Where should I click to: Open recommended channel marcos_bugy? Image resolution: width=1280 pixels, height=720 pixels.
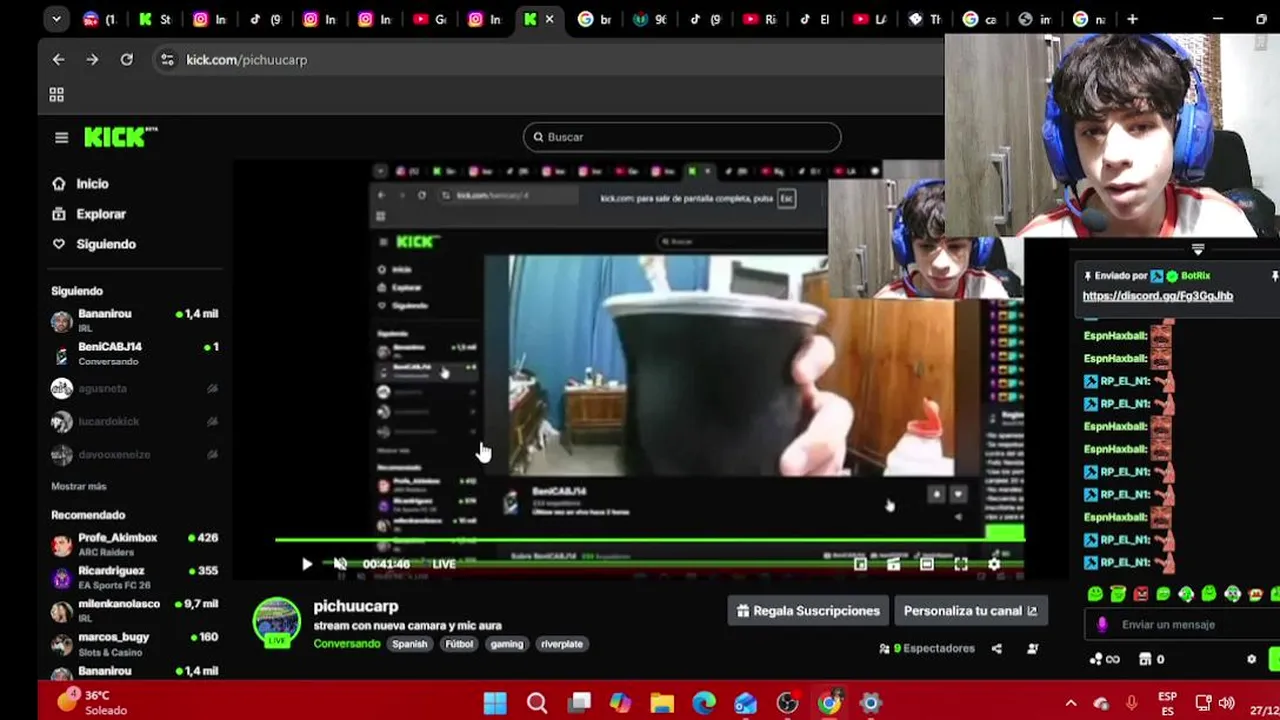pyautogui.click(x=135, y=643)
